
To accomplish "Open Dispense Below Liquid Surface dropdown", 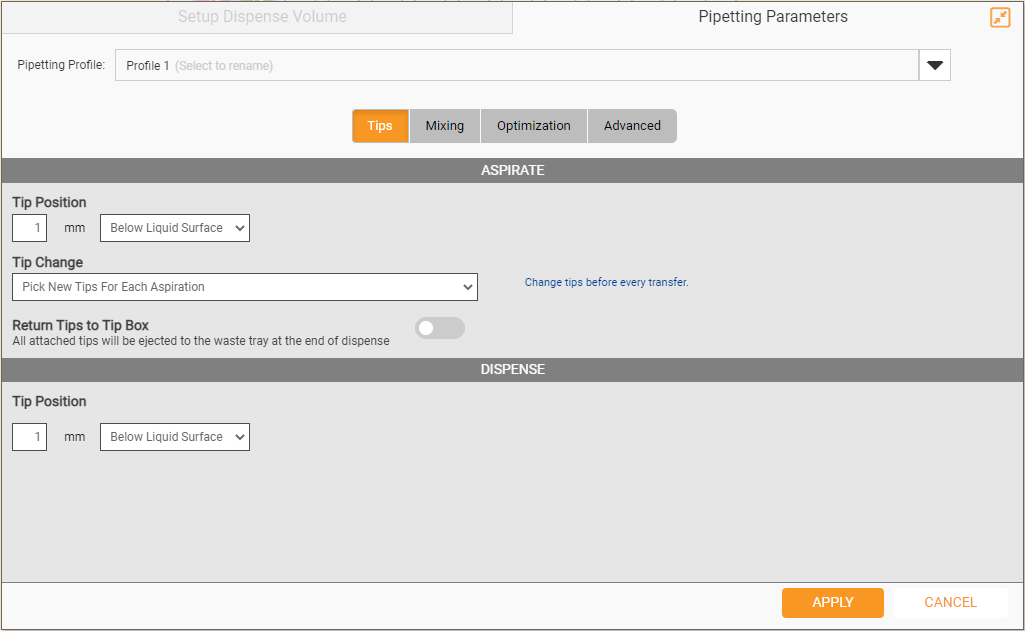I will pyautogui.click(x=175, y=437).
